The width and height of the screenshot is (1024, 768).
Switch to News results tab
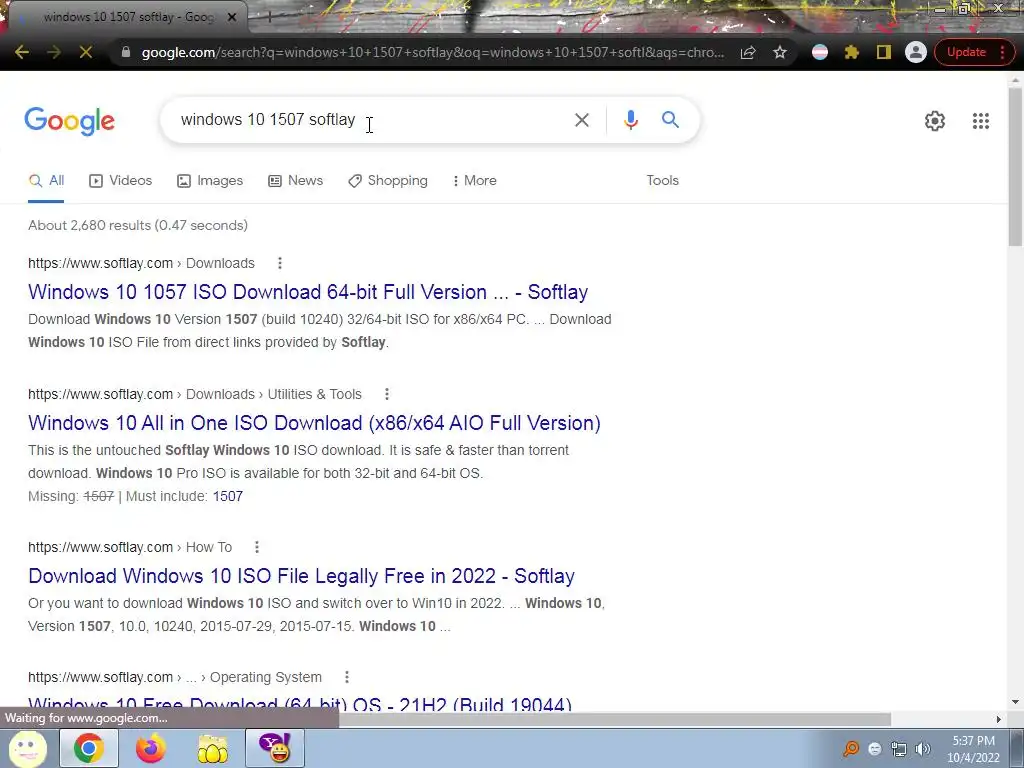(x=295, y=180)
